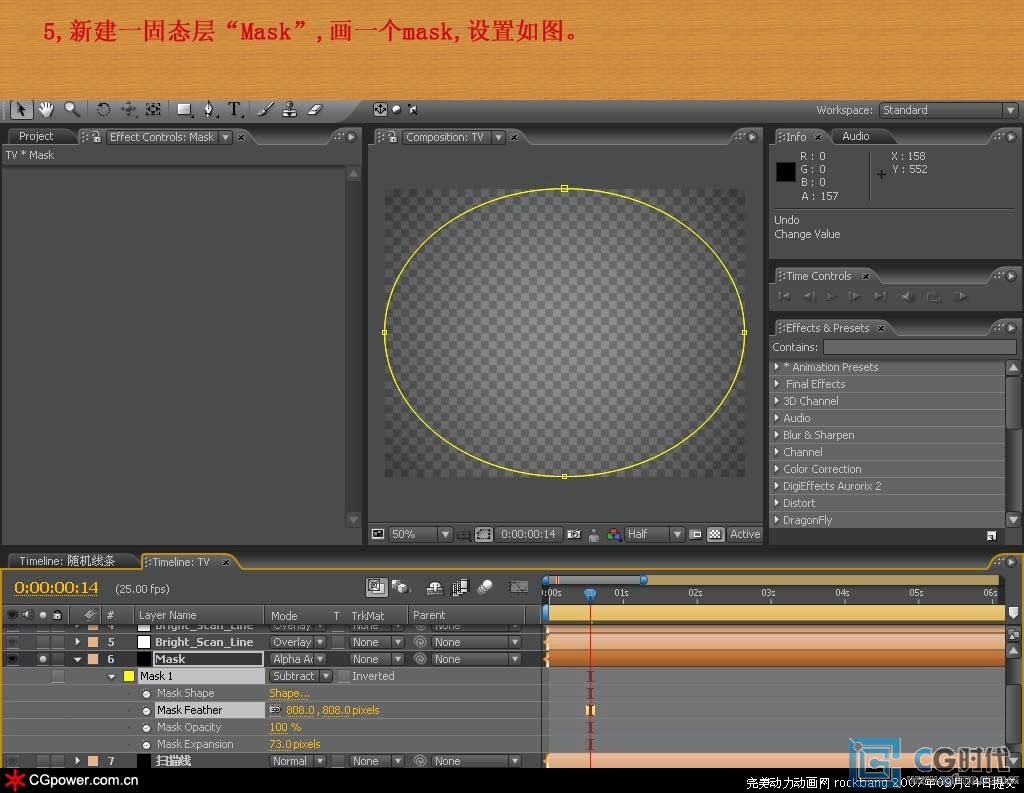The height and width of the screenshot is (793, 1024).
Task: Toggle the lock box for Mask 1
Action: coord(57,676)
